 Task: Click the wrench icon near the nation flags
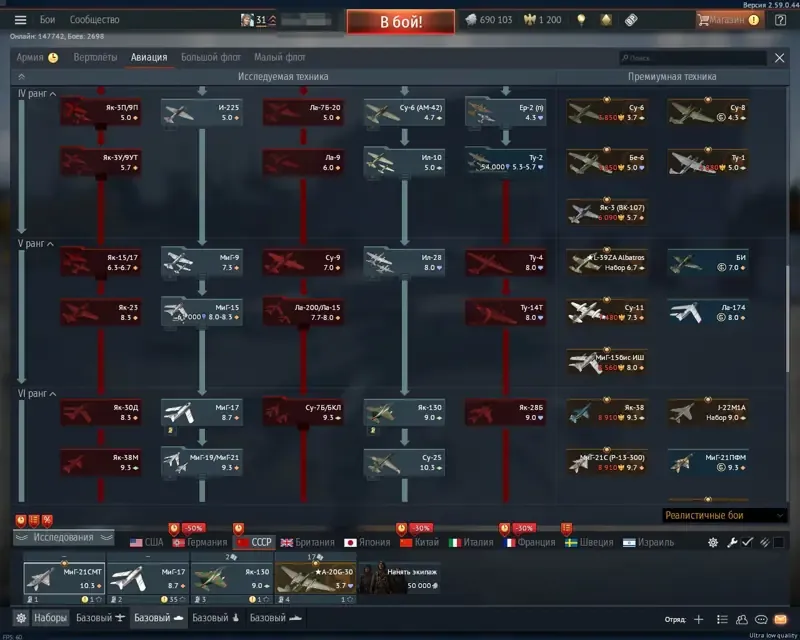732,543
